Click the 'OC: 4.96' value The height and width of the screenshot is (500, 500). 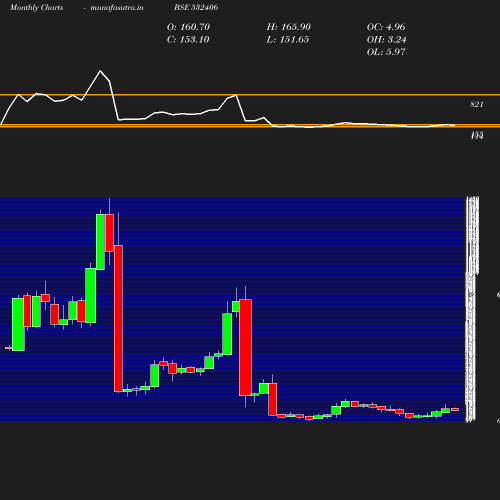386,27
